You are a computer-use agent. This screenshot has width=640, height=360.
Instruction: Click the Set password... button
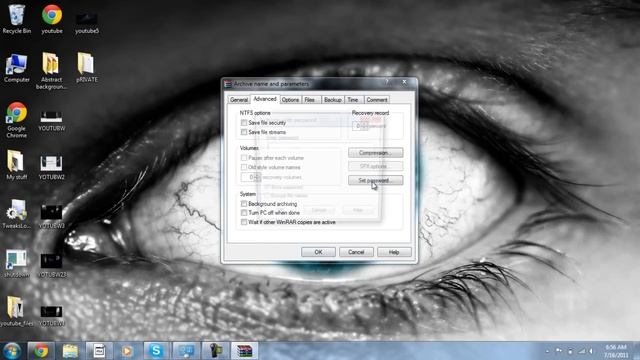[x=376, y=180]
